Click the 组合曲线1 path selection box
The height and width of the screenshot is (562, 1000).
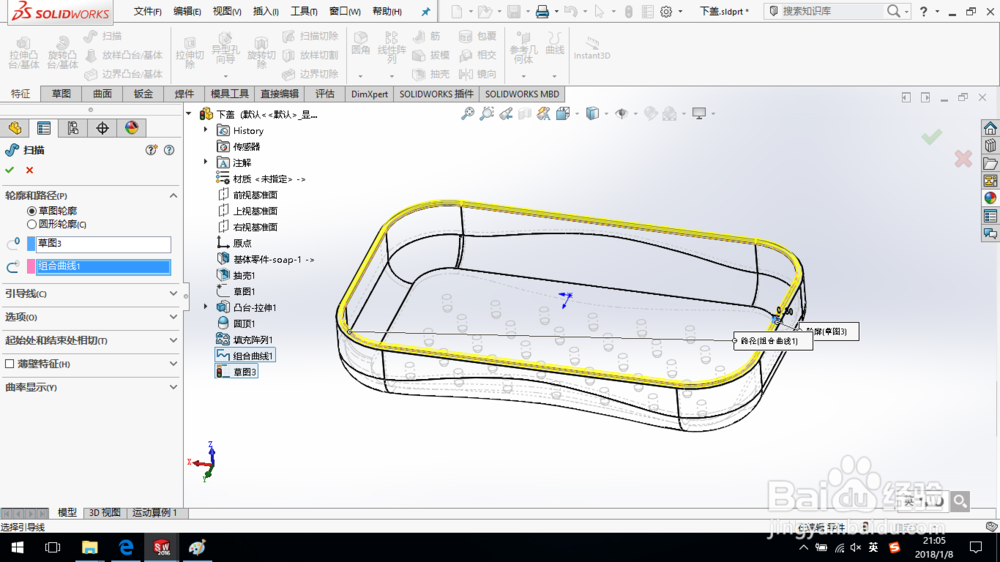click(x=103, y=267)
